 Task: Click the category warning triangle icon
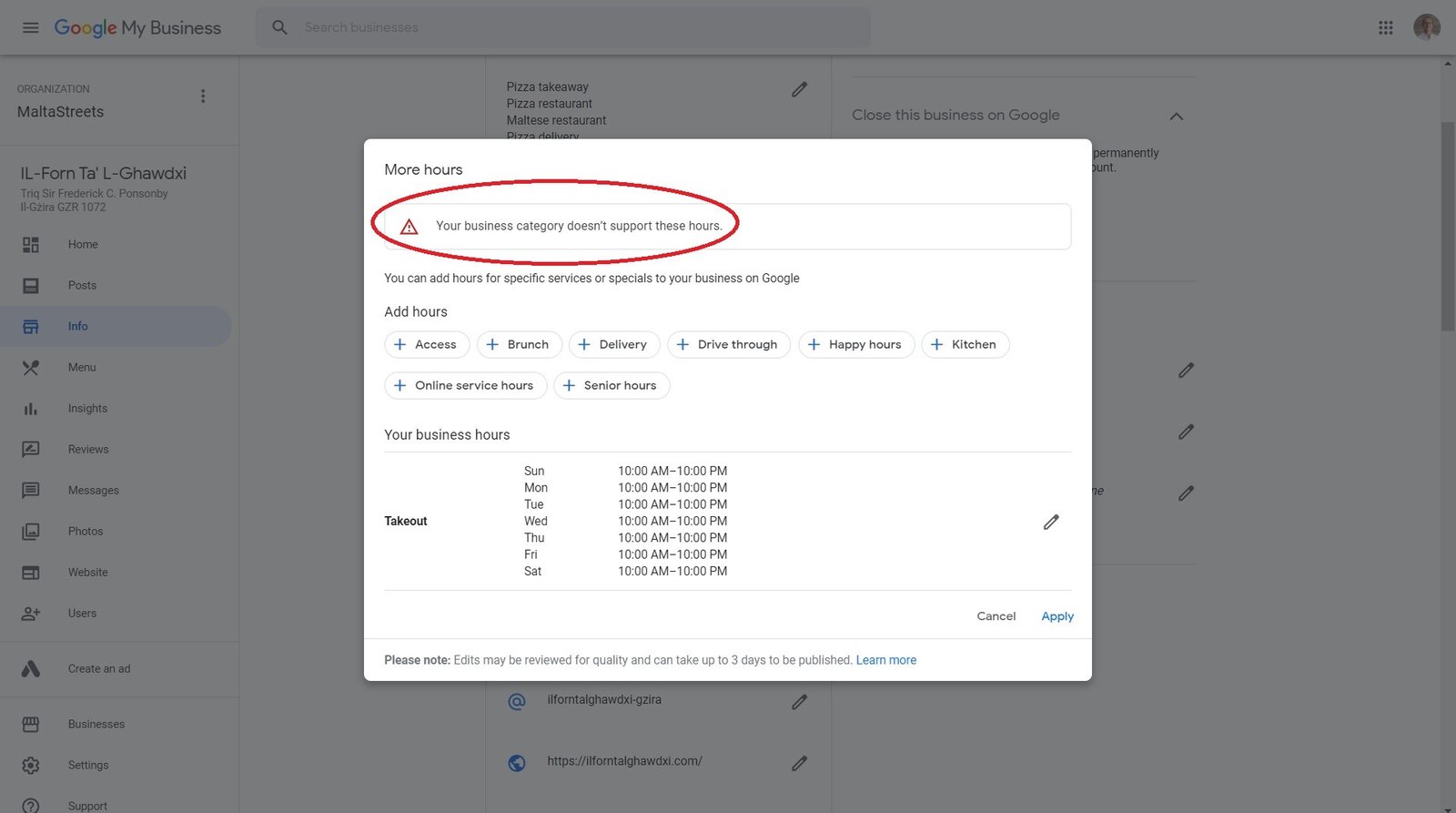[409, 227]
